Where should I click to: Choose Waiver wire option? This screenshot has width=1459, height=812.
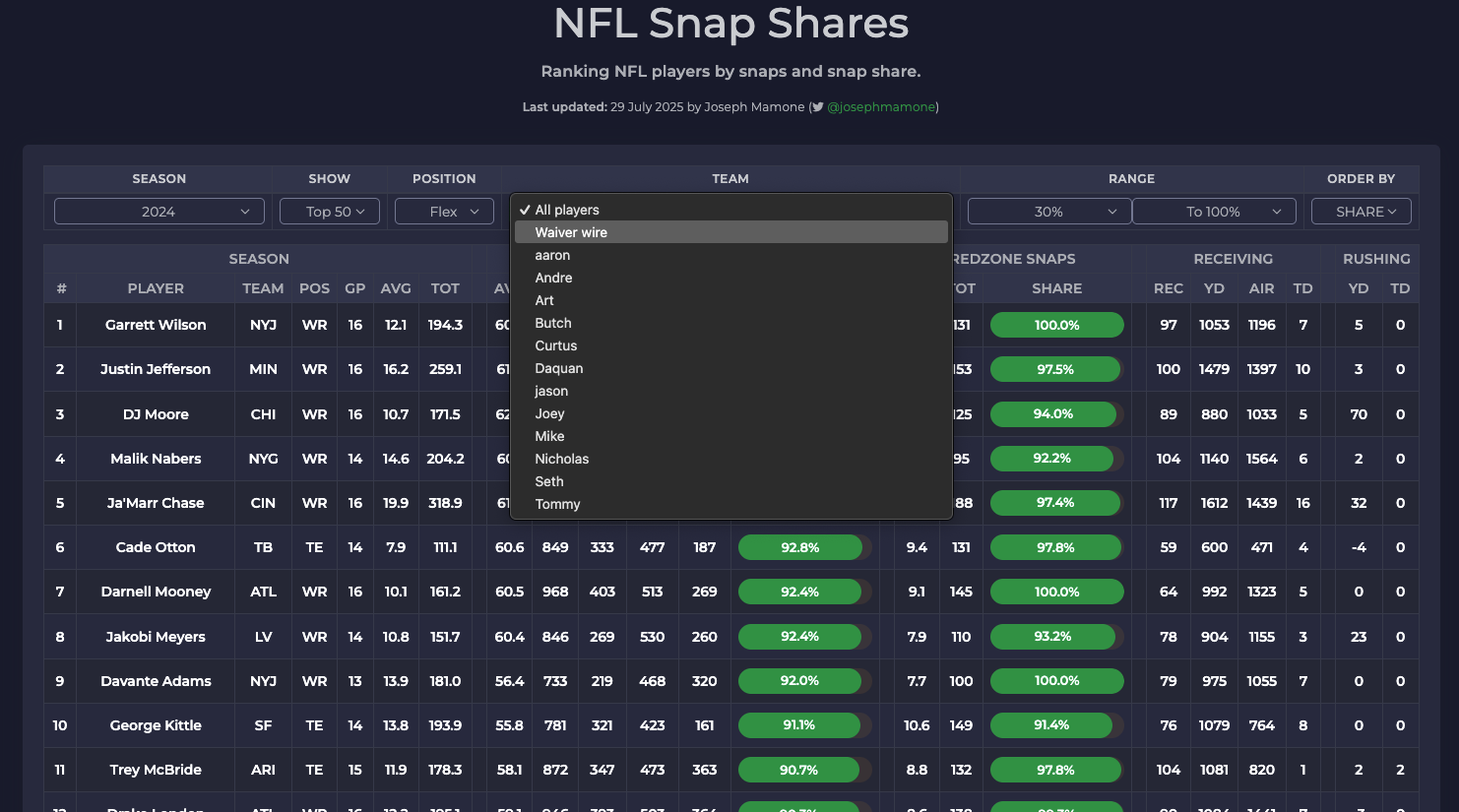click(x=731, y=232)
